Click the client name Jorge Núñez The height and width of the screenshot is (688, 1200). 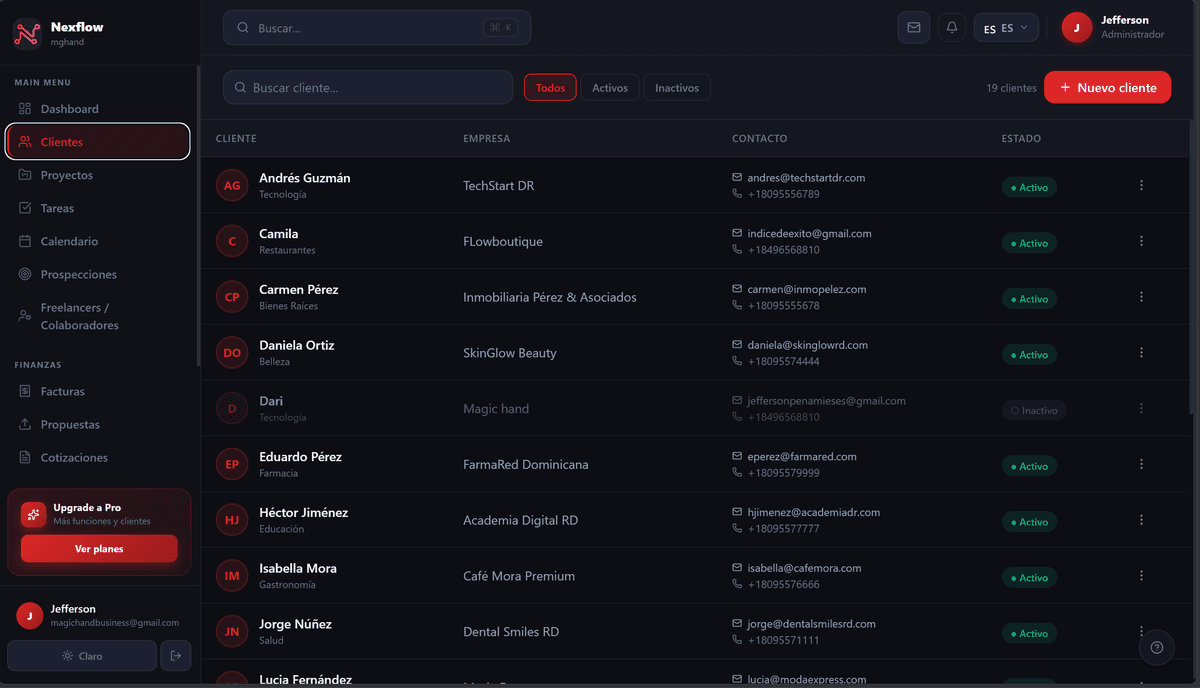295,624
